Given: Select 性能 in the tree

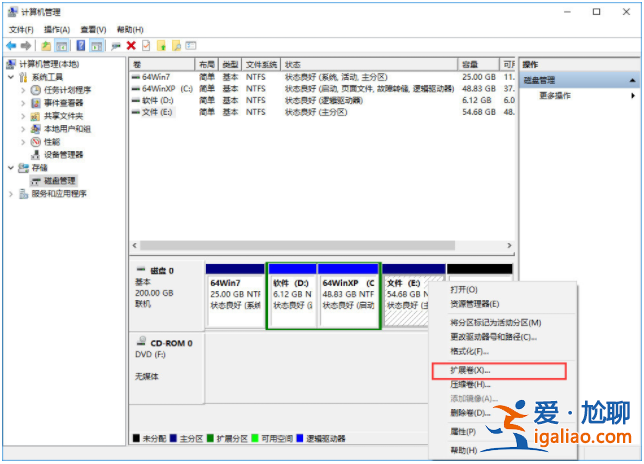Looking at the screenshot, I should click(52, 142).
